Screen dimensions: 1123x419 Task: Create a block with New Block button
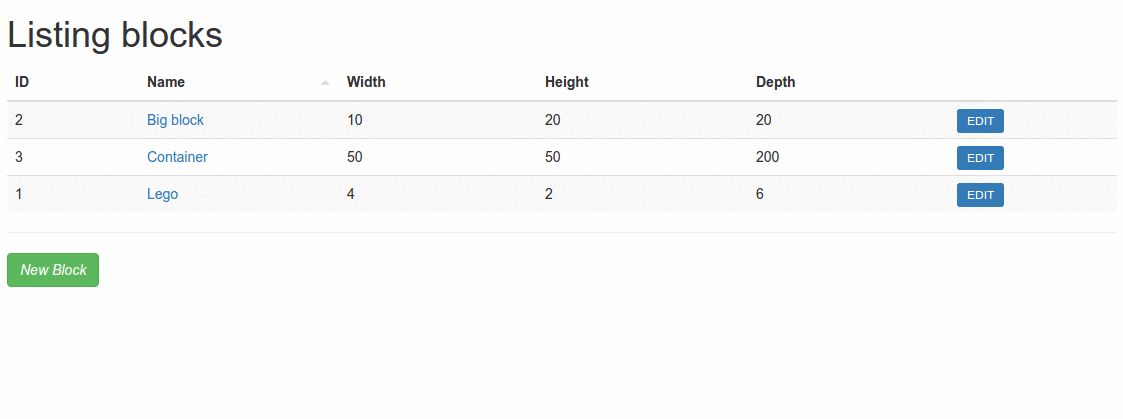click(53, 270)
